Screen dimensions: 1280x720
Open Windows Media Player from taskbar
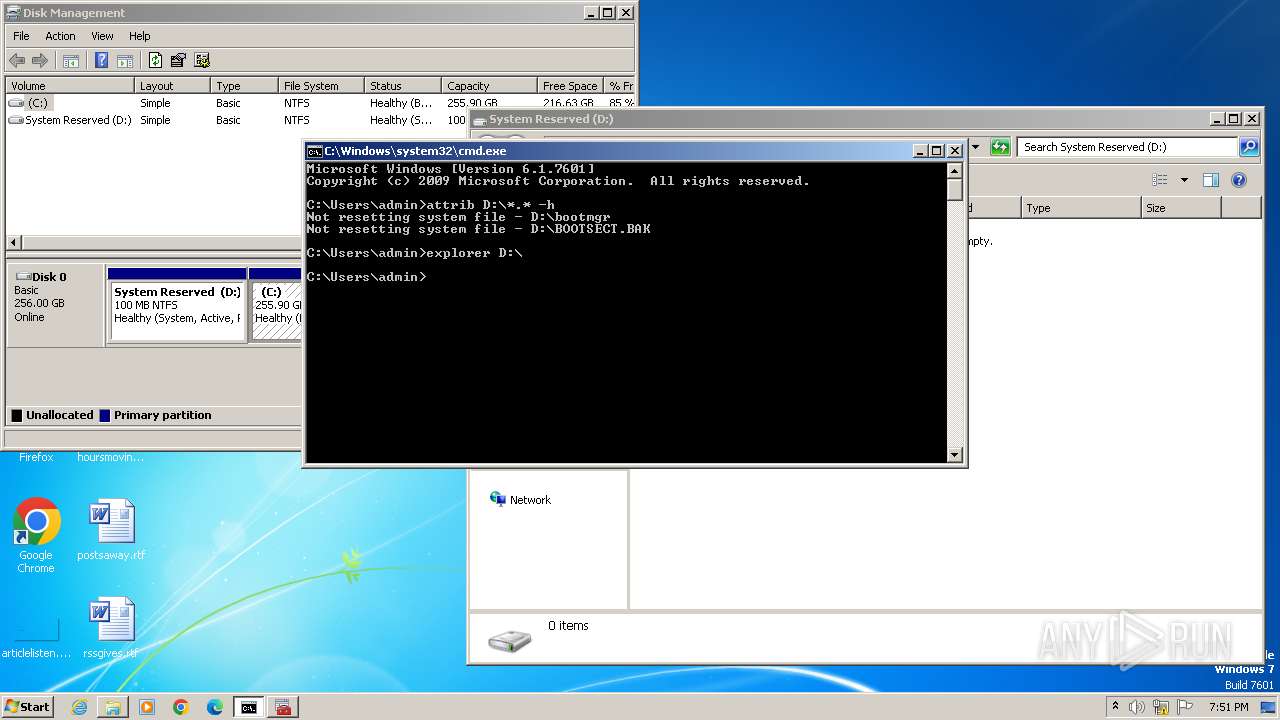[x=147, y=707]
